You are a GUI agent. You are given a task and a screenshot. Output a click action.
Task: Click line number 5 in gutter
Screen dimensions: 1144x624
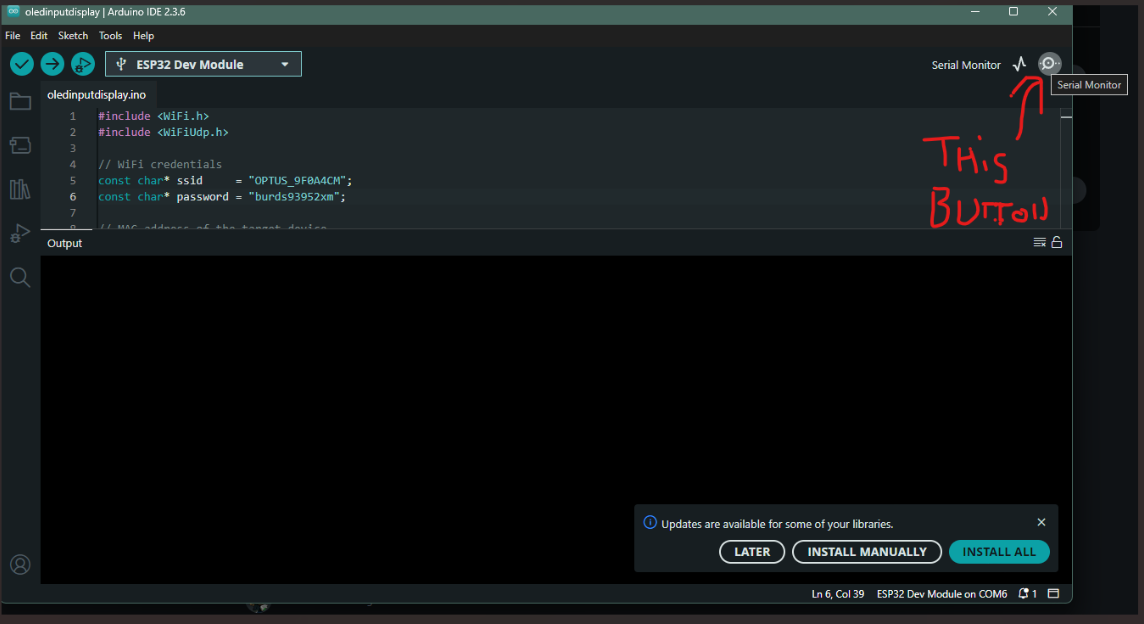[x=73, y=180]
